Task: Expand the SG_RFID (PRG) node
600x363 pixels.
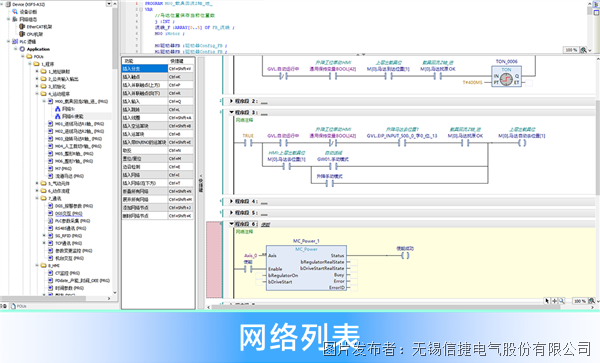Action: click(44, 236)
